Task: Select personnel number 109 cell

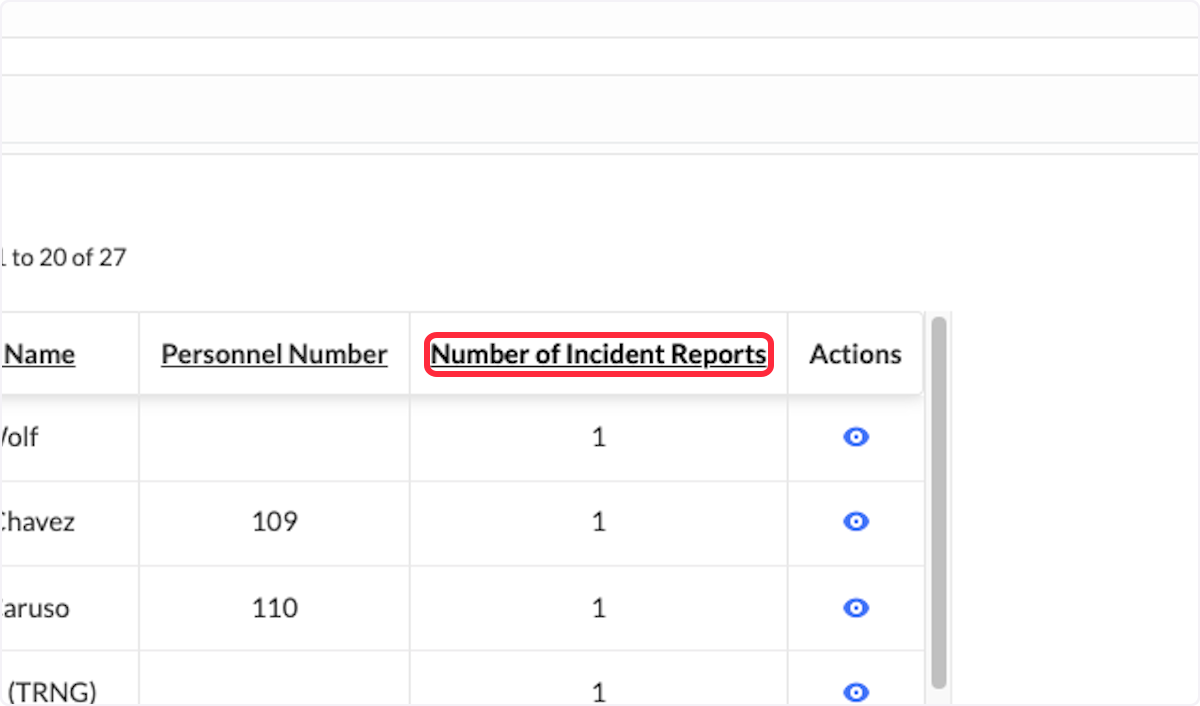Action: 275,522
